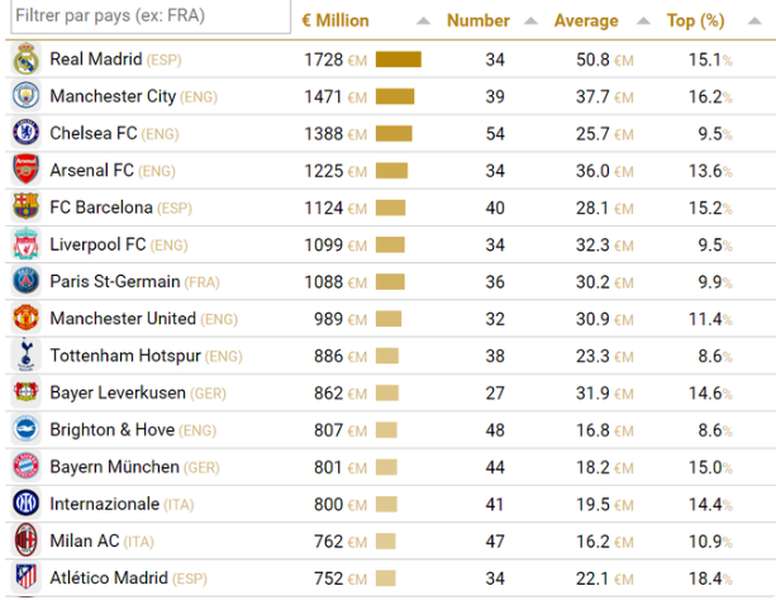Screen dimensions: 776x600
Task: Click the € Million column header
Action: [336, 21]
